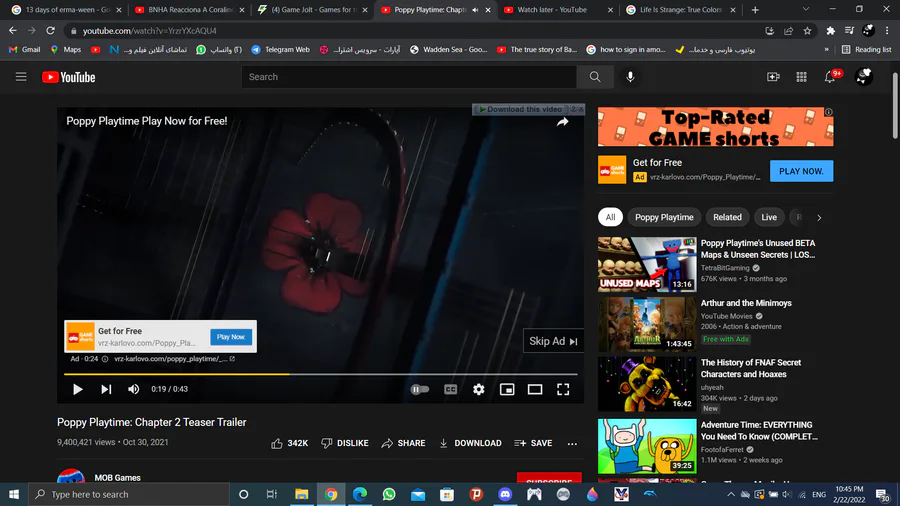Select the Related filter chip
900x506 pixels.
pyautogui.click(x=727, y=217)
